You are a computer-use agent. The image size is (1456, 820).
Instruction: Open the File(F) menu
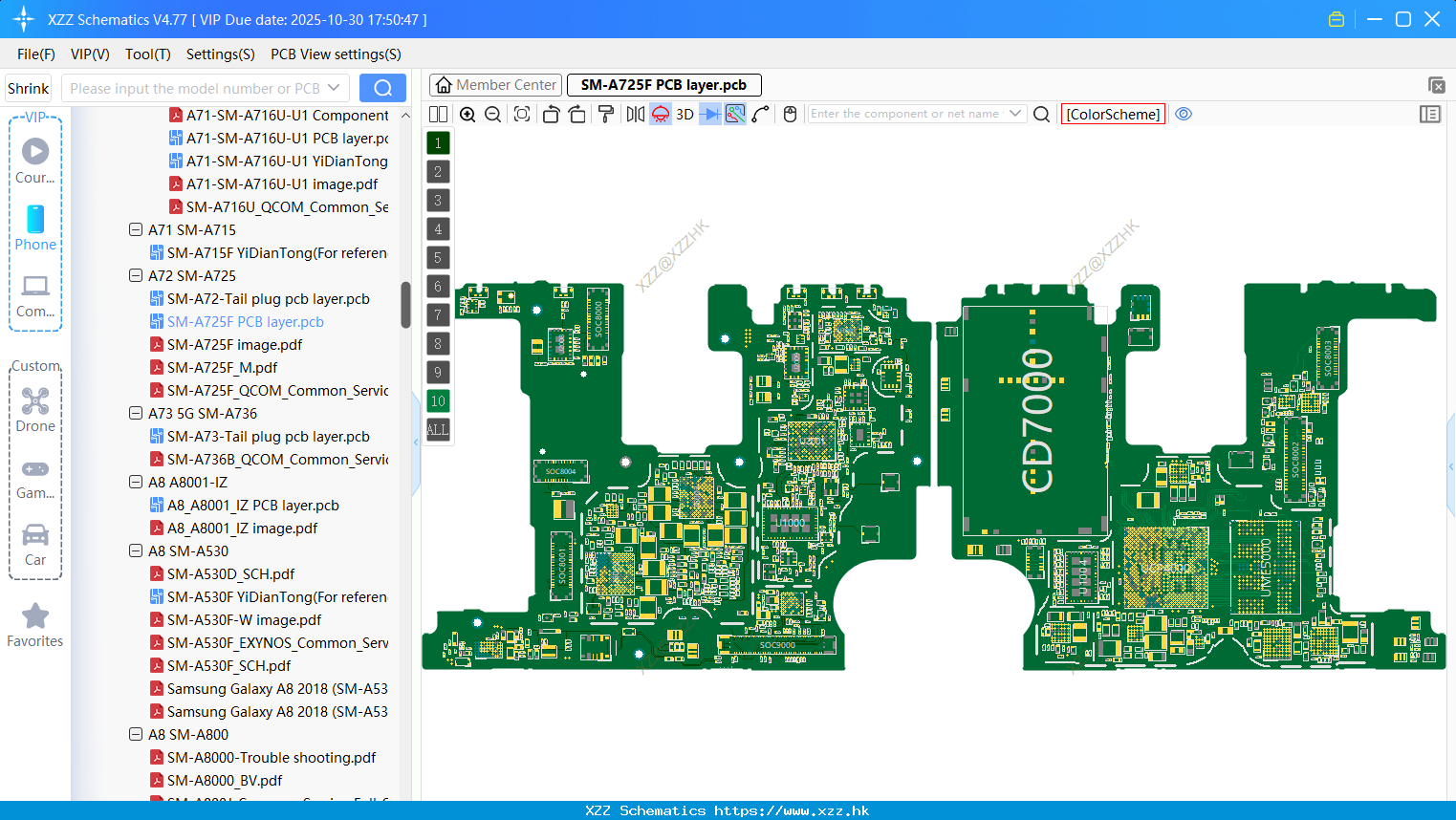pyautogui.click(x=36, y=54)
